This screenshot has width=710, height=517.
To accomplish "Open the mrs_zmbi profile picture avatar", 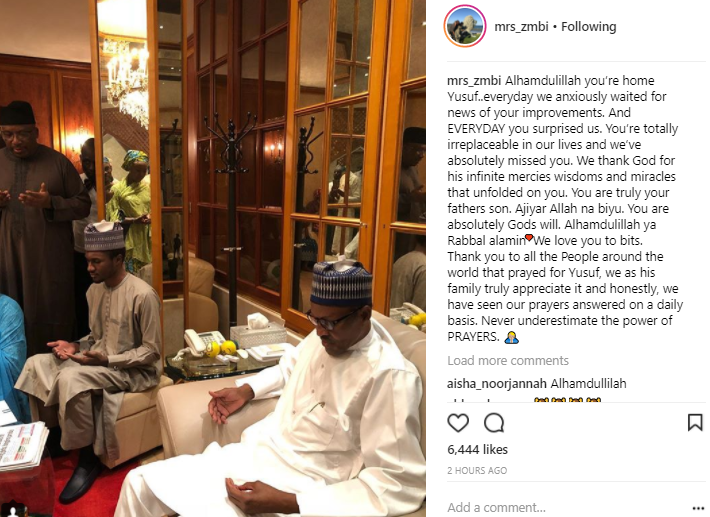I will pyautogui.click(x=465, y=27).
